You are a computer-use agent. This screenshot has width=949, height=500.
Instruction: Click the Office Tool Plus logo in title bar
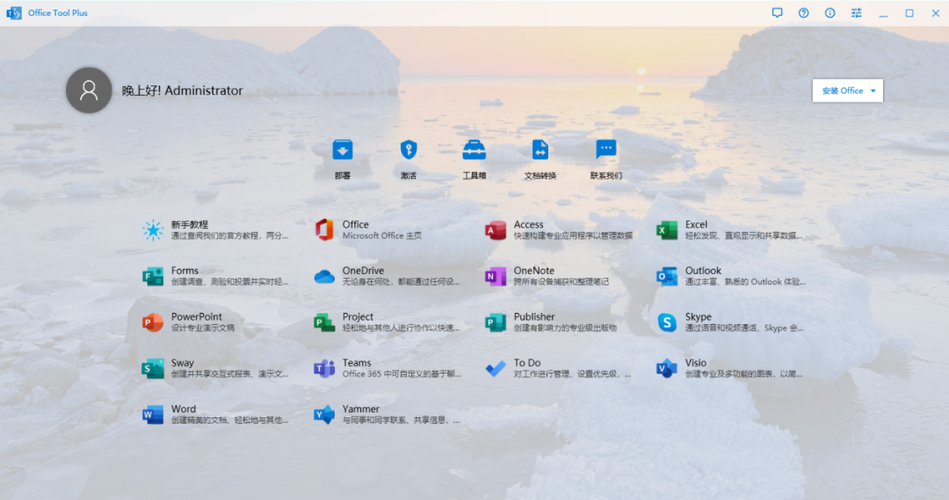(x=14, y=13)
